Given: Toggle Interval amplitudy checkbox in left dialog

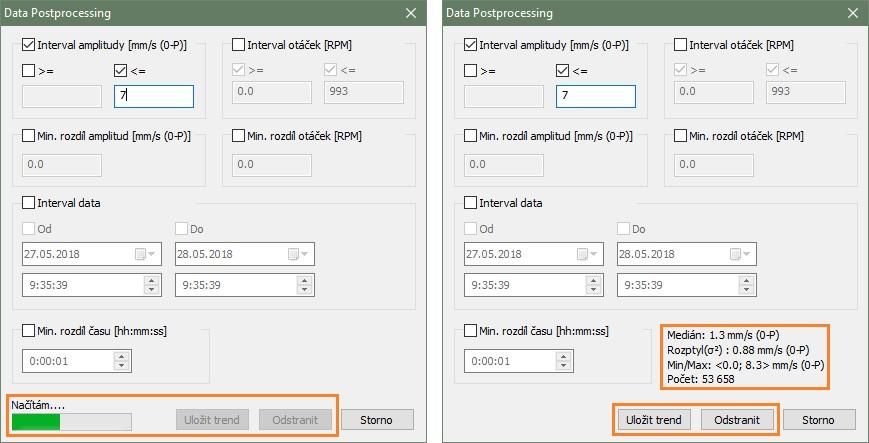Looking at the screenshot, I should coord(29,45).
